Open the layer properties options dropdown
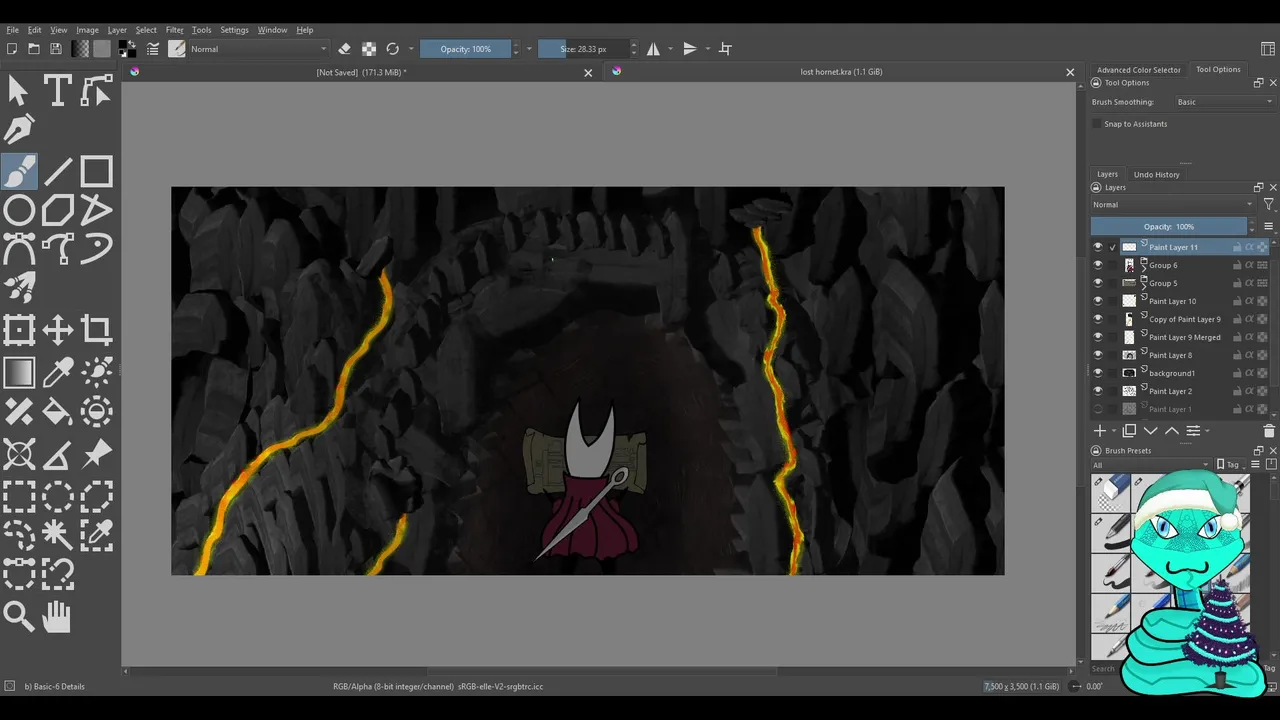This screenshot has width=1280, height=720. click(x=1196, y=431)
